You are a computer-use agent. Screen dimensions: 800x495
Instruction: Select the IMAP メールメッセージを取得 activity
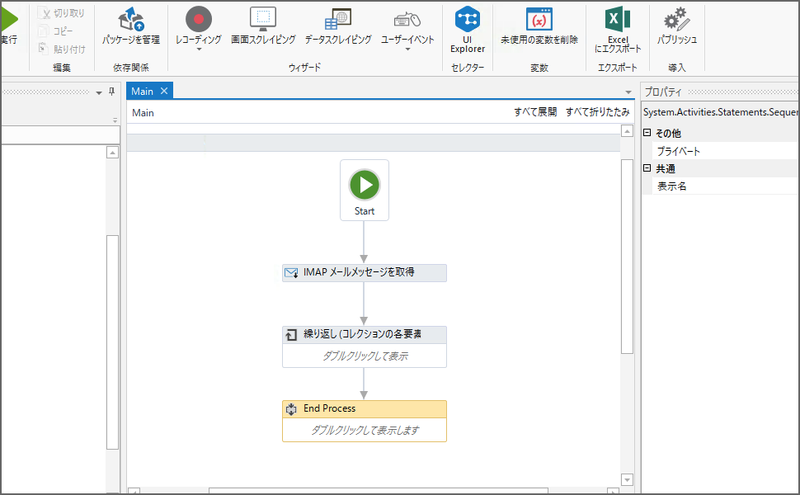click(364, 273)
